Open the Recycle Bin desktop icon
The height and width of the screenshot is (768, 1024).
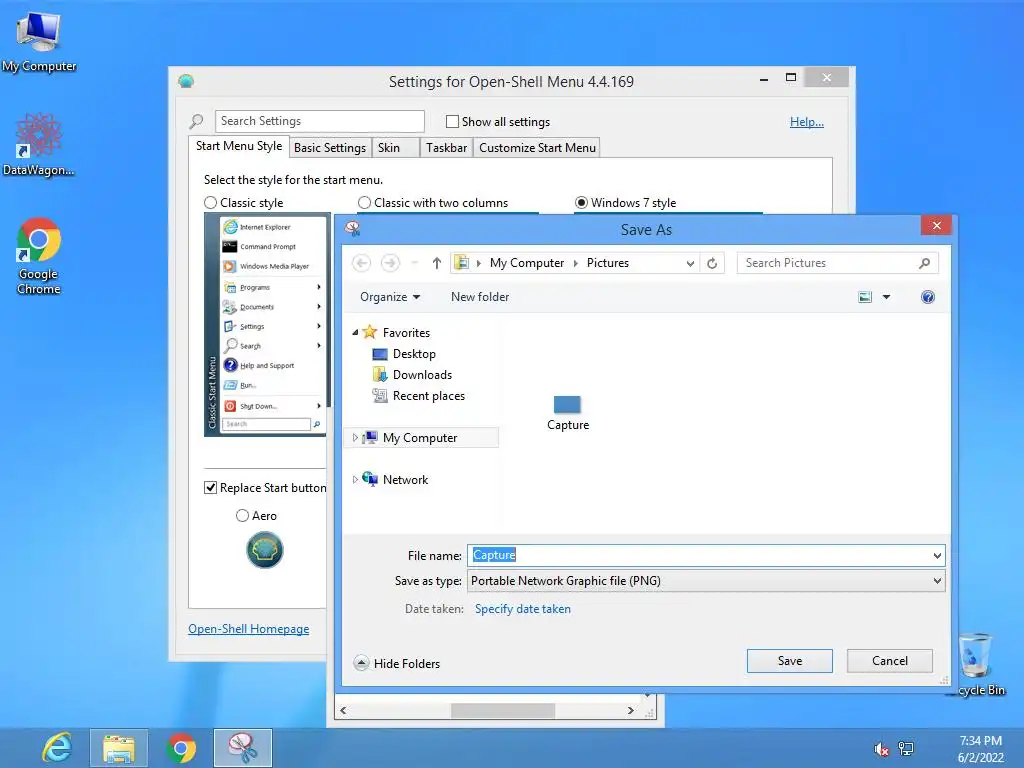[978, 665]
